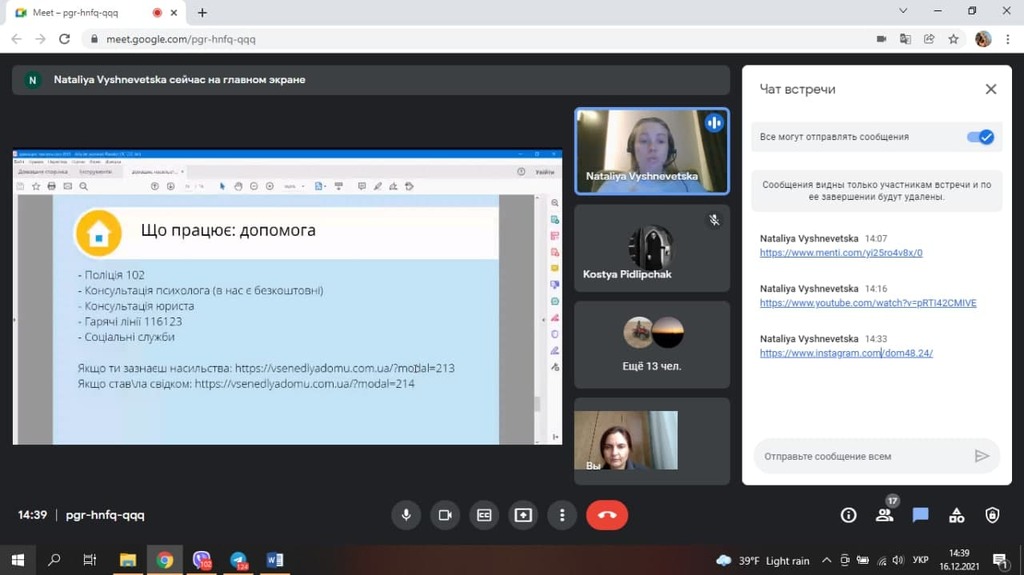Close the 'Чат встречи' panel
The height and width of the screenshot is (575, 1024).
click(991, 89)
